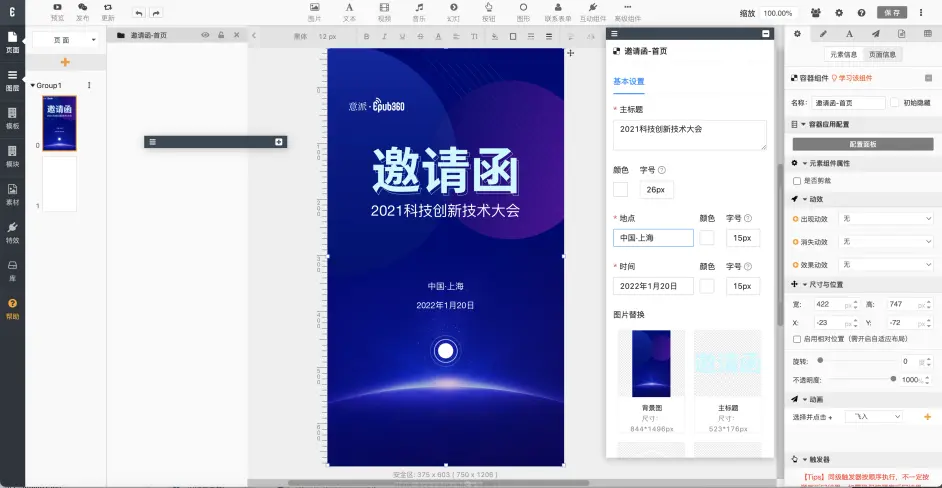Toggle the lock on 邀请函-首页 layer

tap(221, 35)
